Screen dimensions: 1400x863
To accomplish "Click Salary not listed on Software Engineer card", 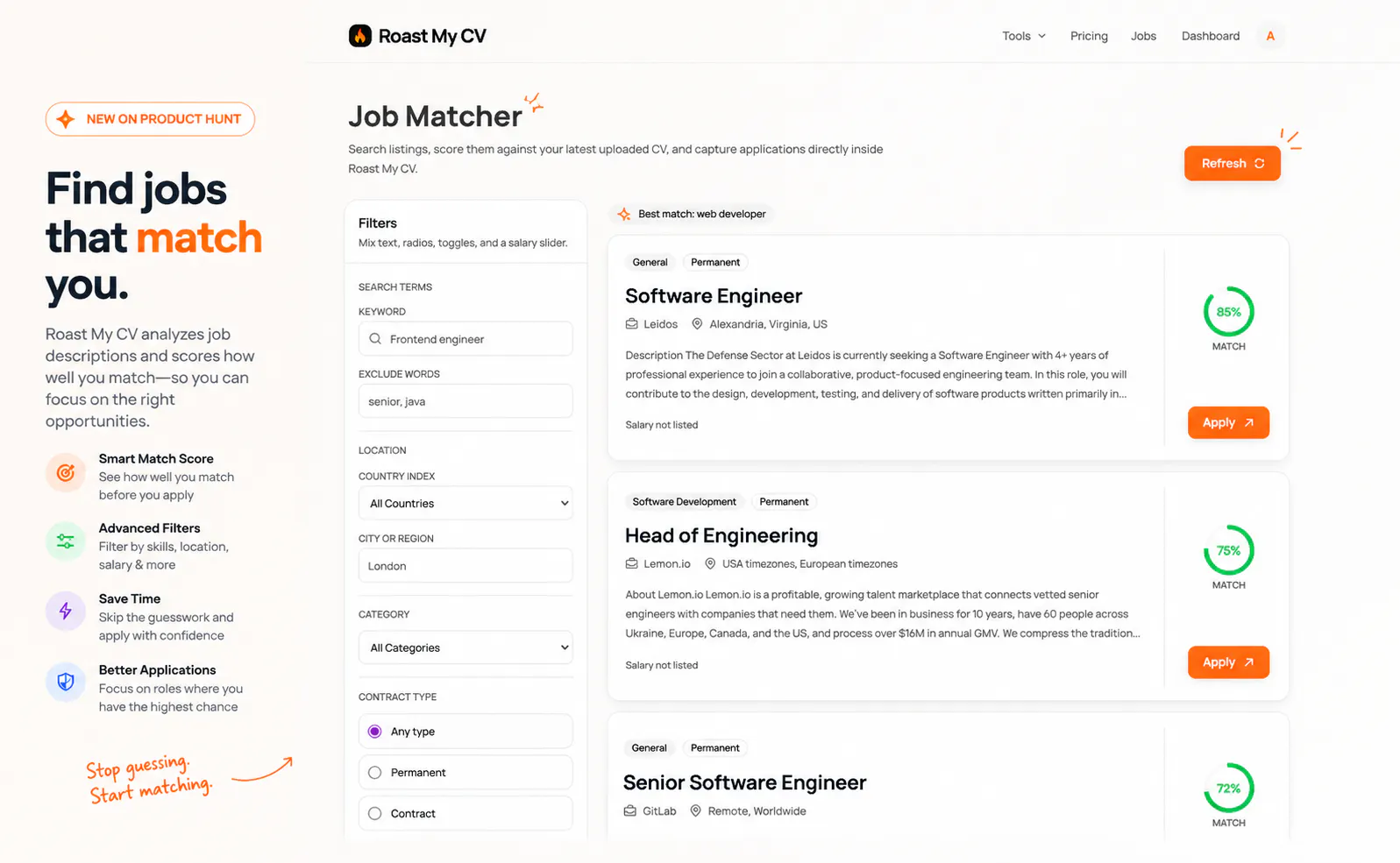I will click(662, 425).
